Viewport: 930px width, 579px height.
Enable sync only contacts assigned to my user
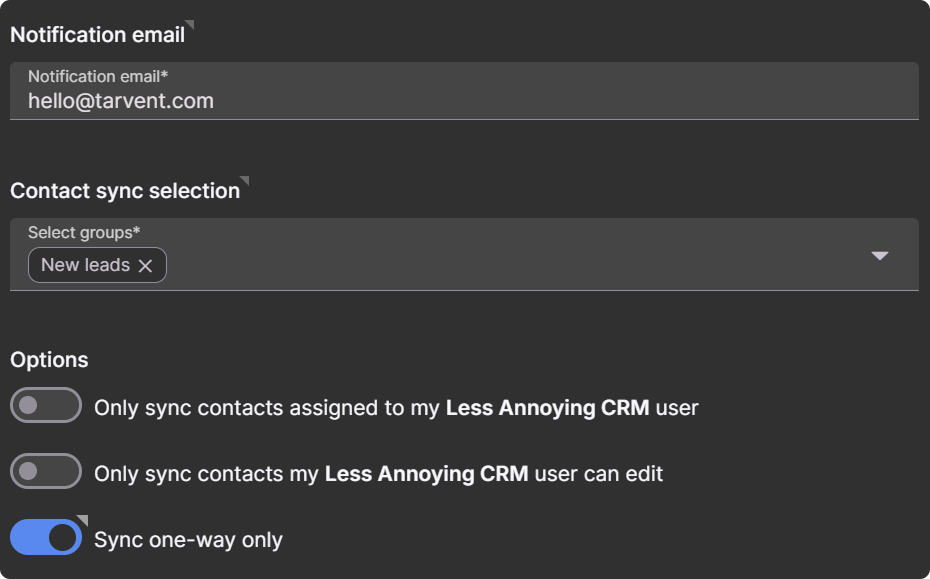(x=46, y=406)
